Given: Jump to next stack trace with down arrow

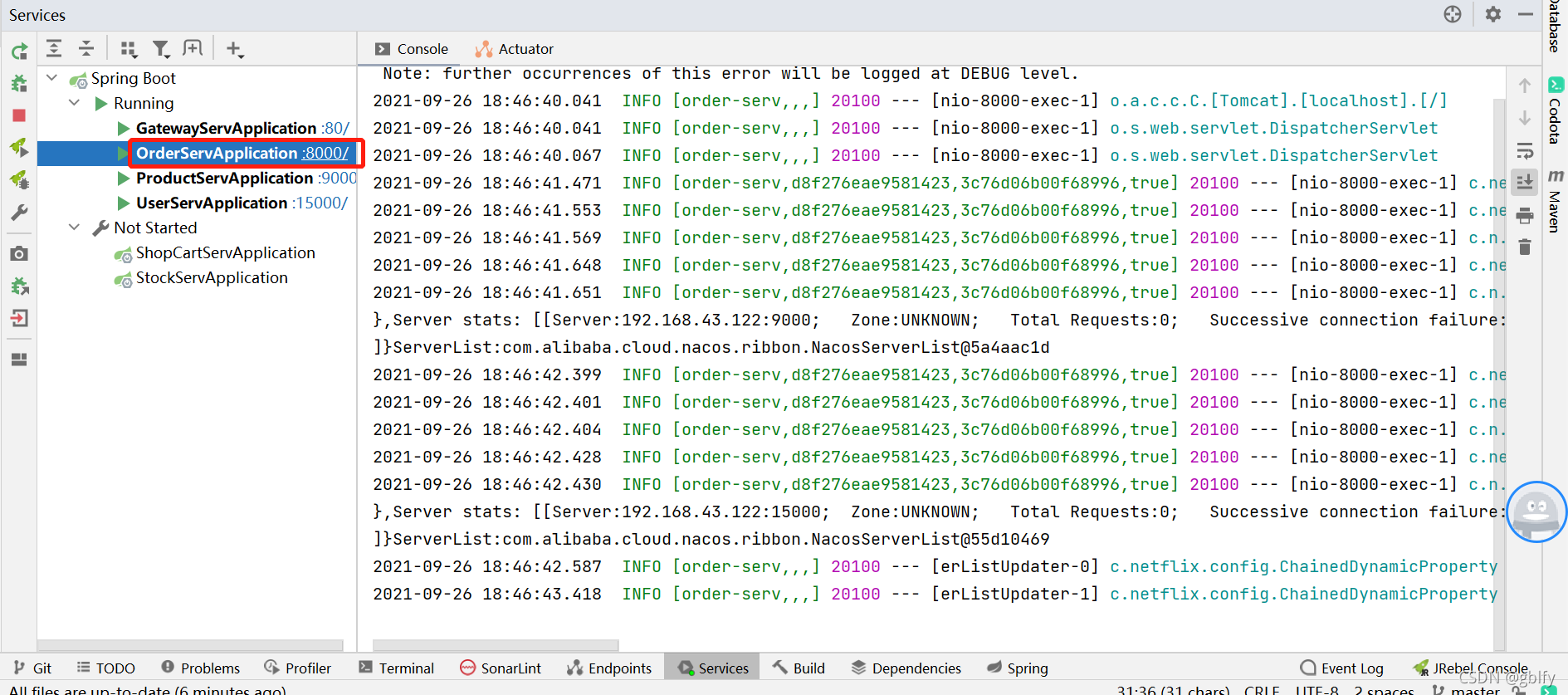Looking at the screenshot, I should click(x=1525, y=118).
